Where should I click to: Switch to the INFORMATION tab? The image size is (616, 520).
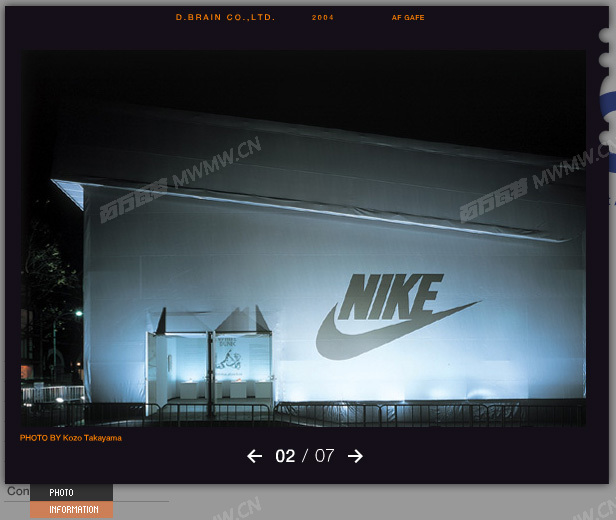pos(72,509)
